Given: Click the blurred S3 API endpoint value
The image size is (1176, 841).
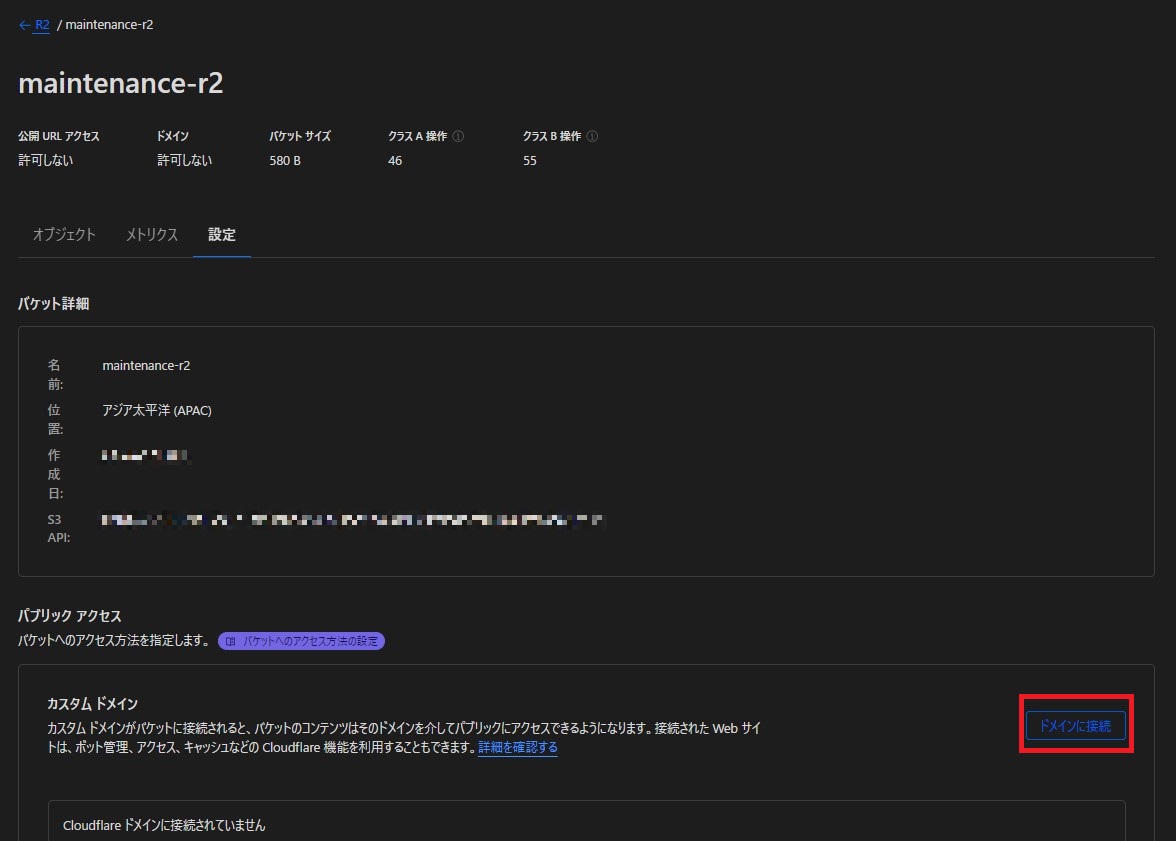Looking at the screenshot, I should (352, 519).
